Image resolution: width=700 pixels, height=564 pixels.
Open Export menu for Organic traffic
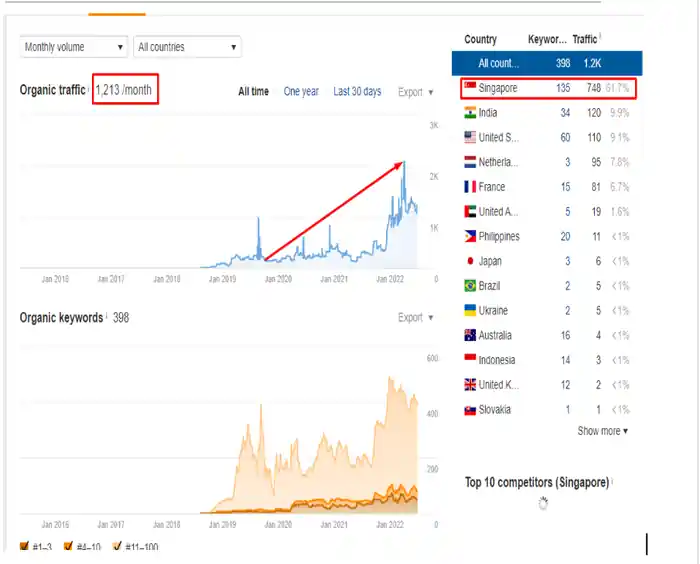(416, 92)
